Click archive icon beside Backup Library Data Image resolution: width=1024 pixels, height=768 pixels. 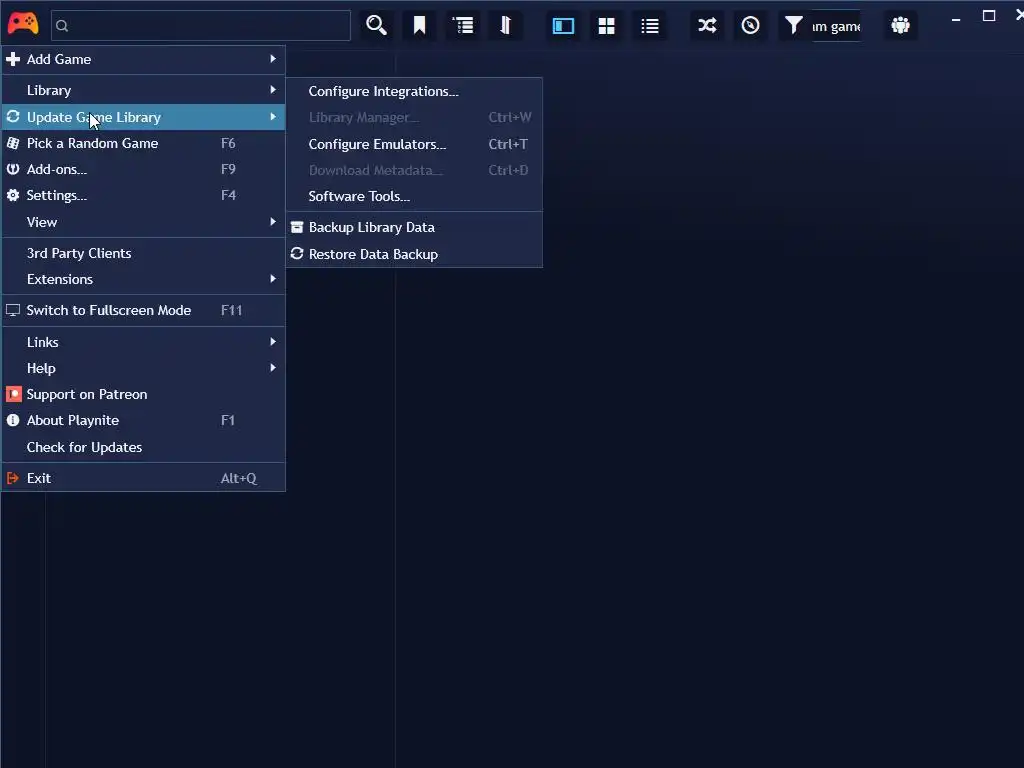tap(297, 227)
